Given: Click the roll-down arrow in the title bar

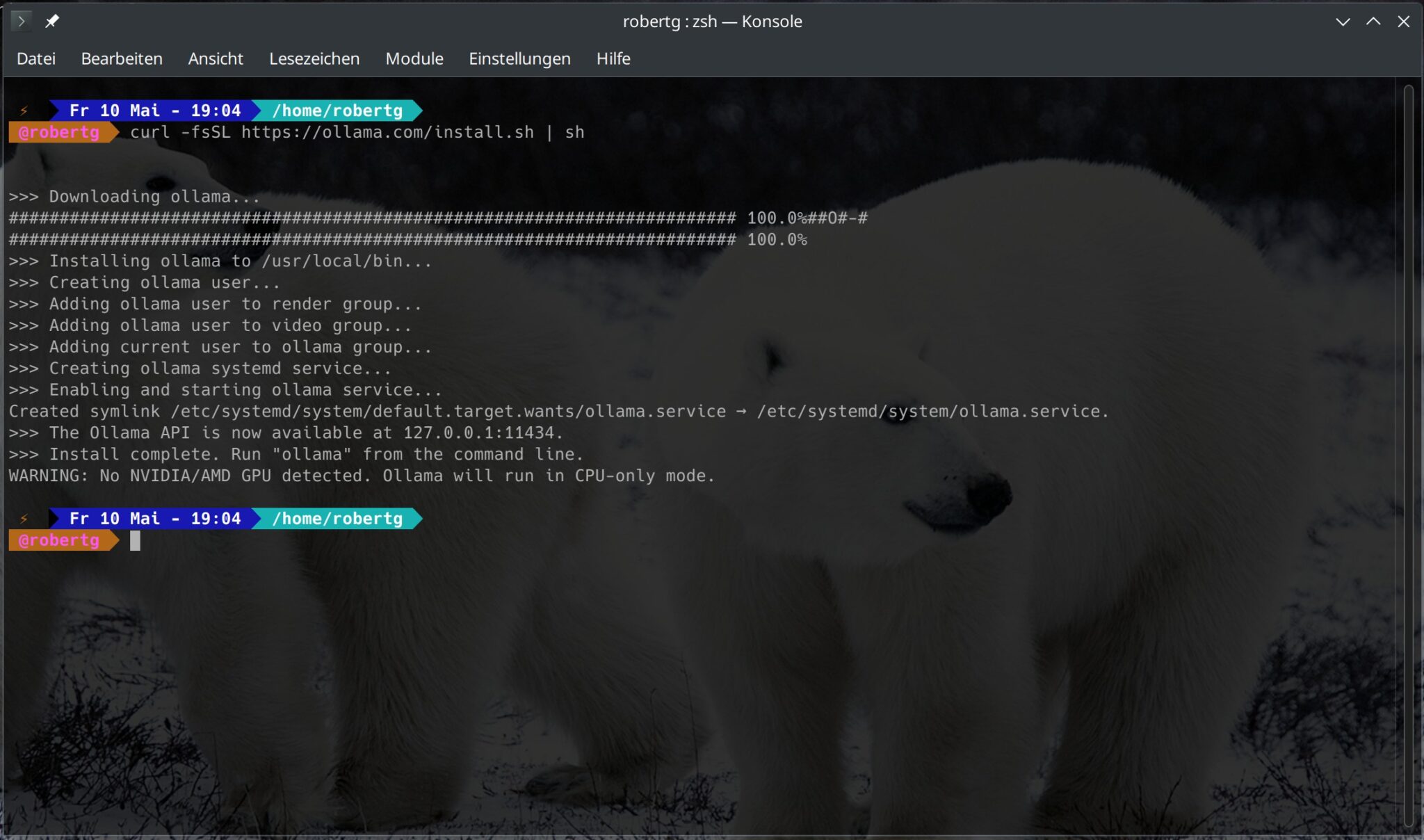Looking at the screenshot, I should pyautogui.click(x=1342, y=22).
